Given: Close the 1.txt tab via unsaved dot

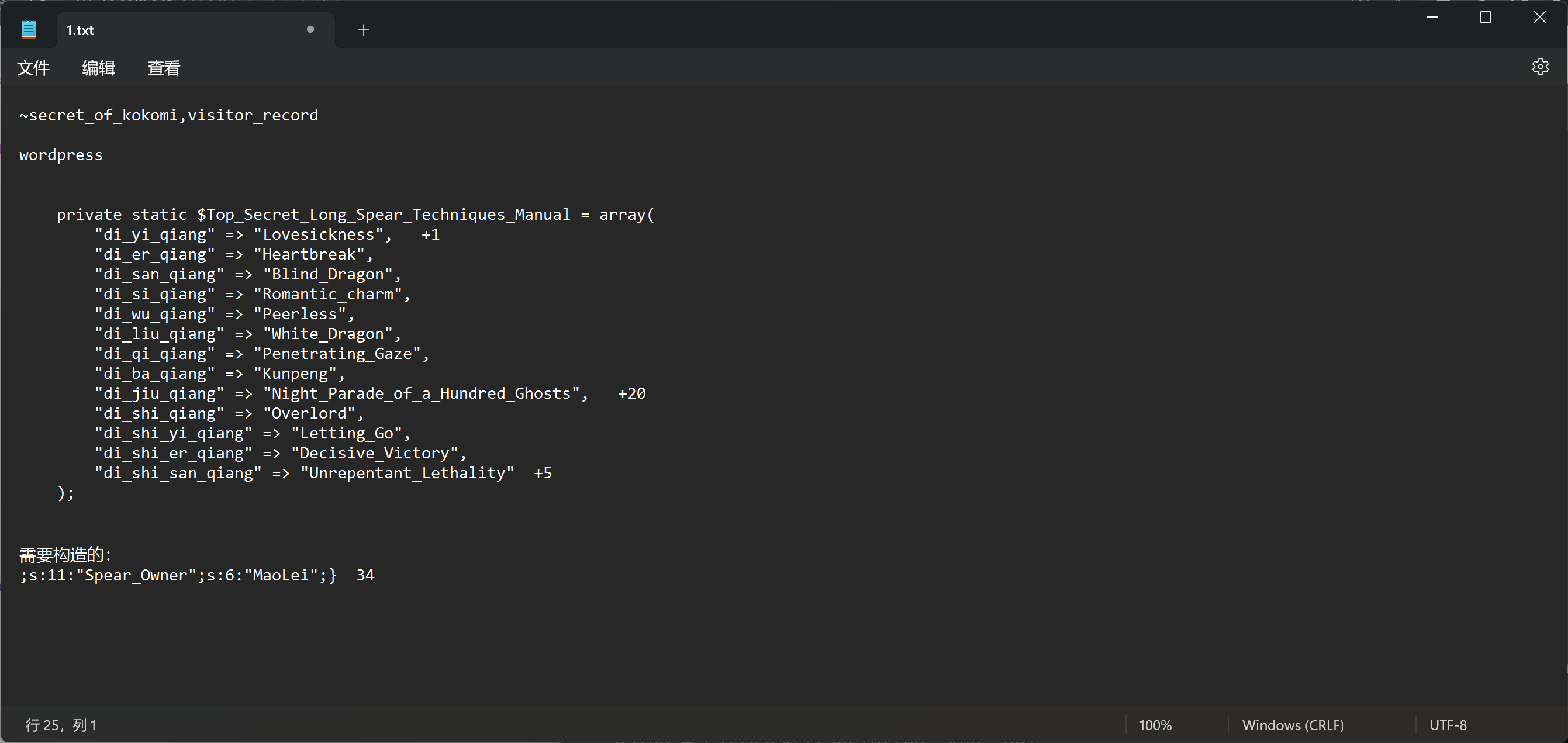Looking at the screenshot, I should point(310,29).
